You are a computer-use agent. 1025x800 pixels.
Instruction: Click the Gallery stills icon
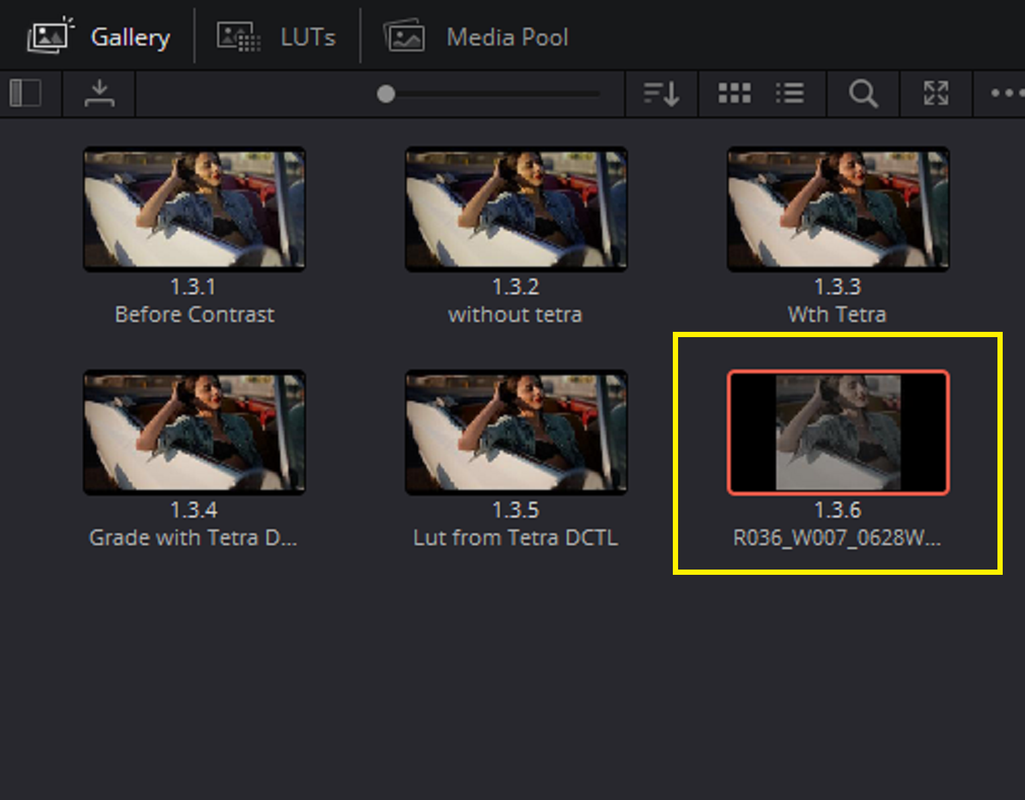click(x=50, y=36)
